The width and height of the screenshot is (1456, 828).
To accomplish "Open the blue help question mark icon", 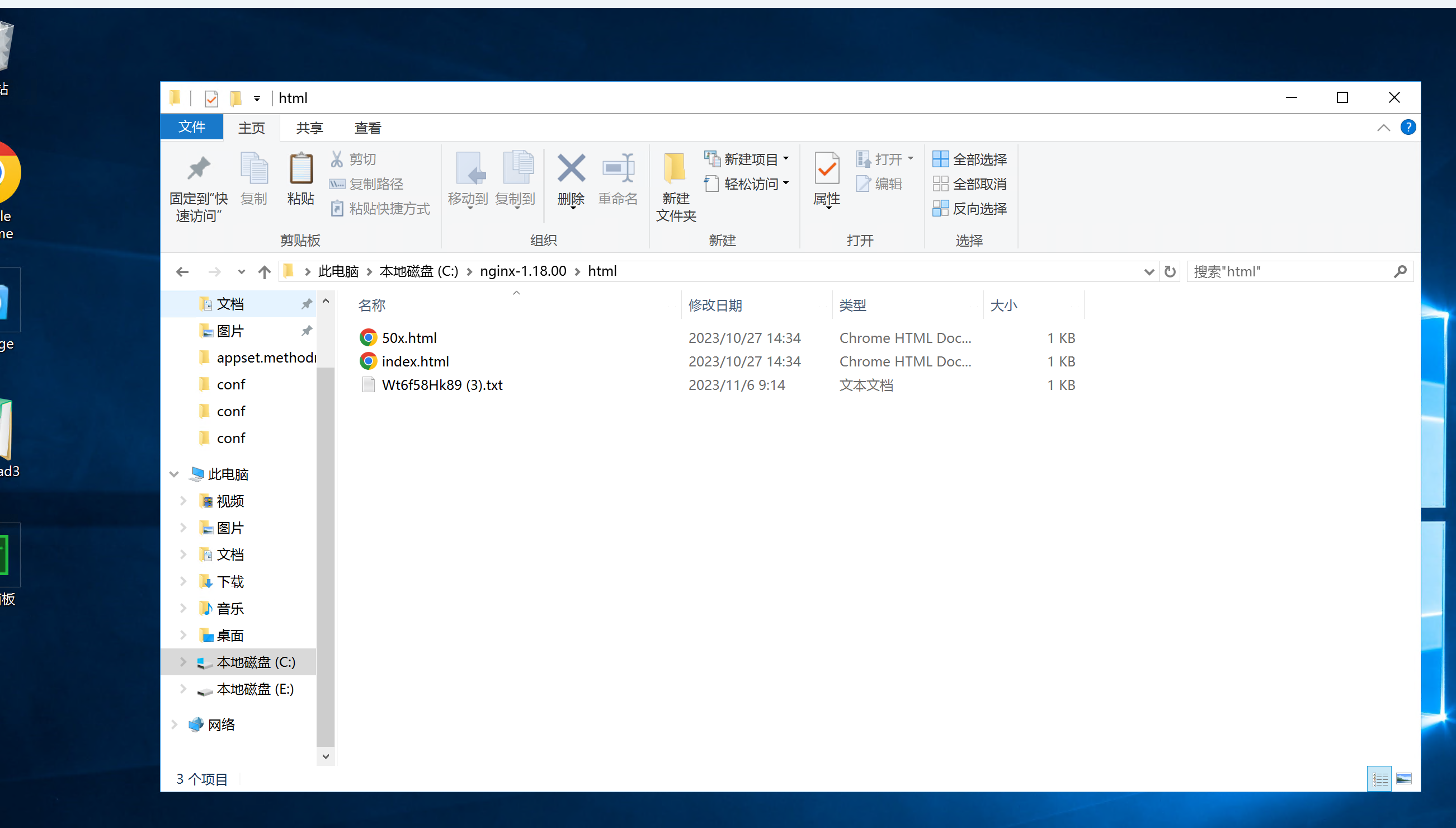I will pos(1408,128).
